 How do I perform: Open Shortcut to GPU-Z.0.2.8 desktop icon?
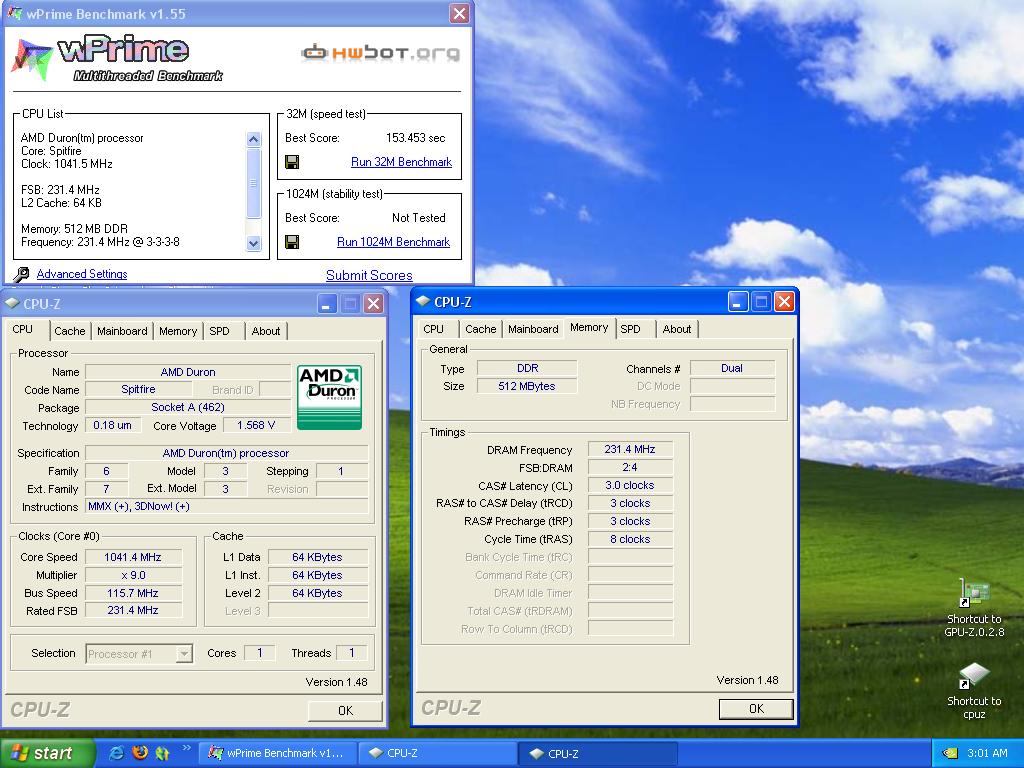click(974, 607)
